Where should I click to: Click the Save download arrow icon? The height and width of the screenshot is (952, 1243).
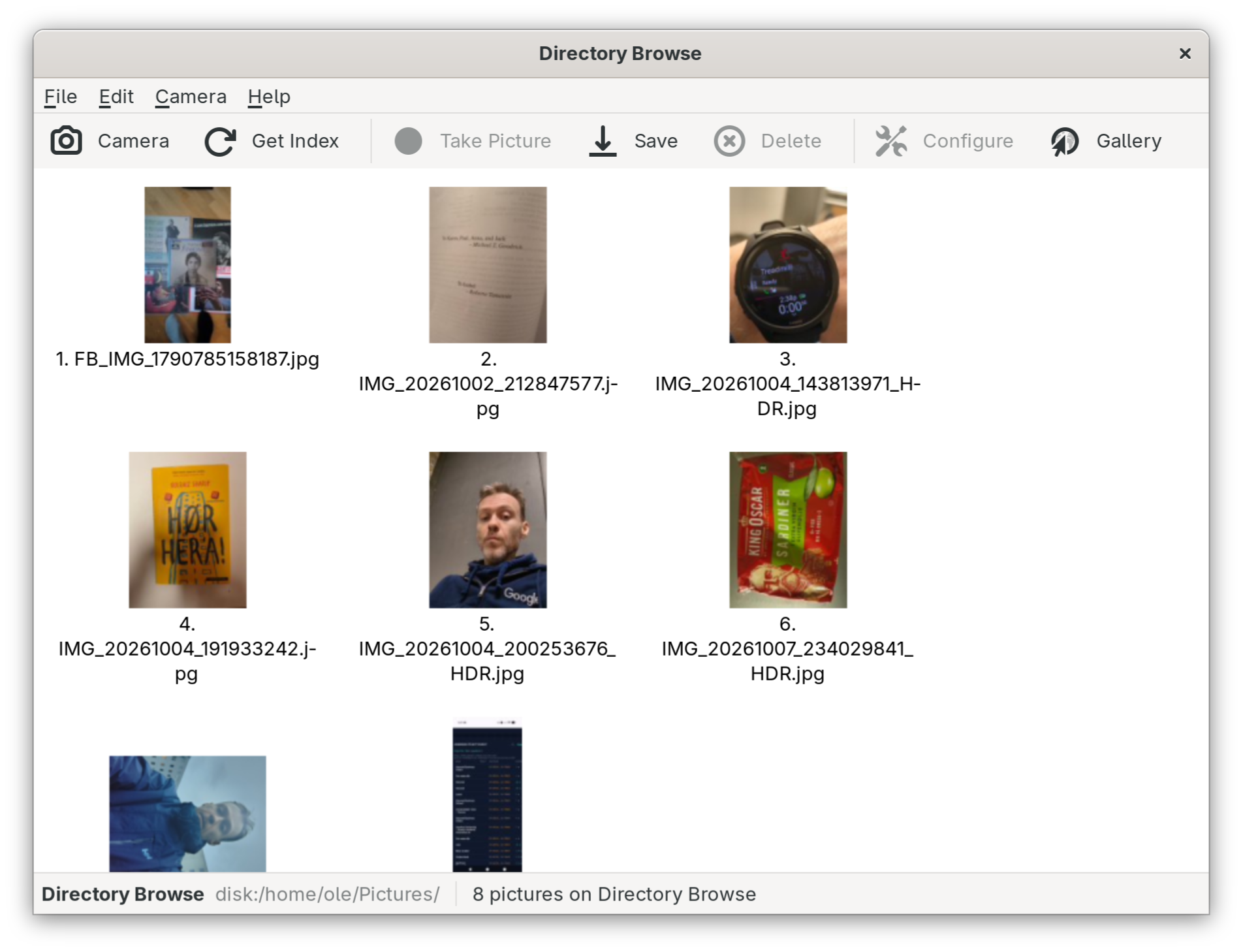click(603, 141)
